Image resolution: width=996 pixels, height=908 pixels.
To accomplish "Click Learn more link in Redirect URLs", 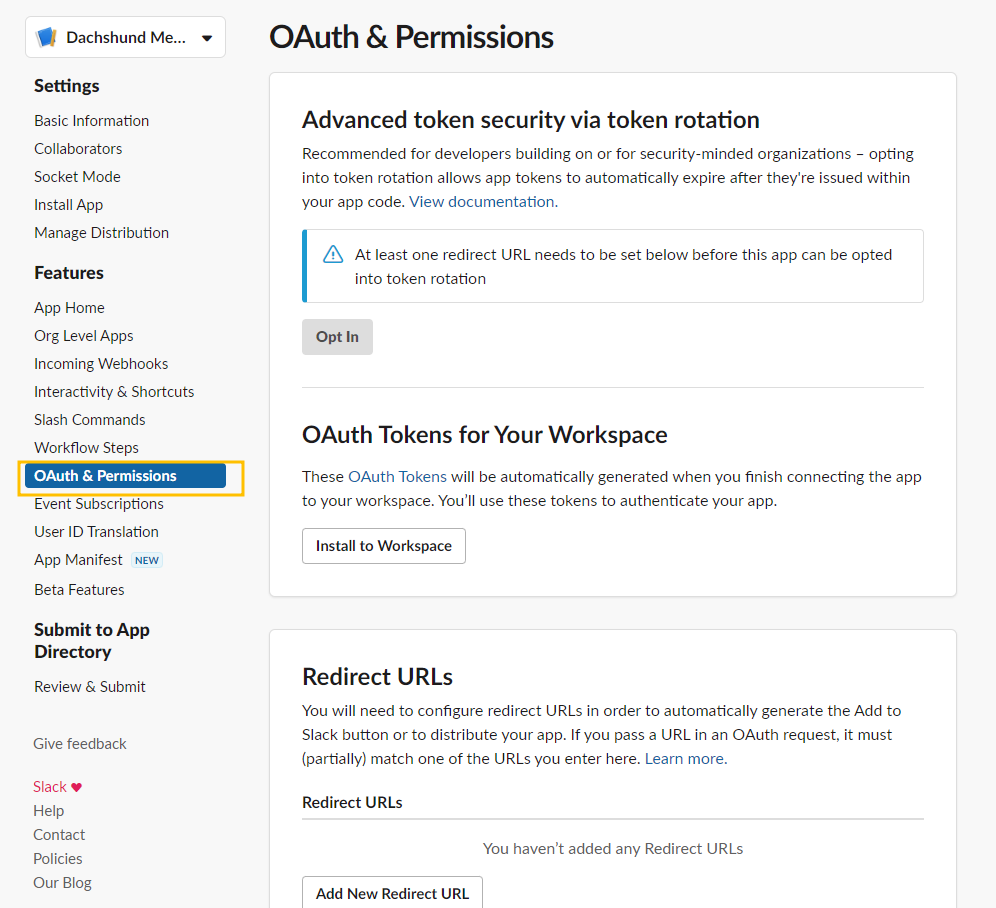I will tap(686, 759).
